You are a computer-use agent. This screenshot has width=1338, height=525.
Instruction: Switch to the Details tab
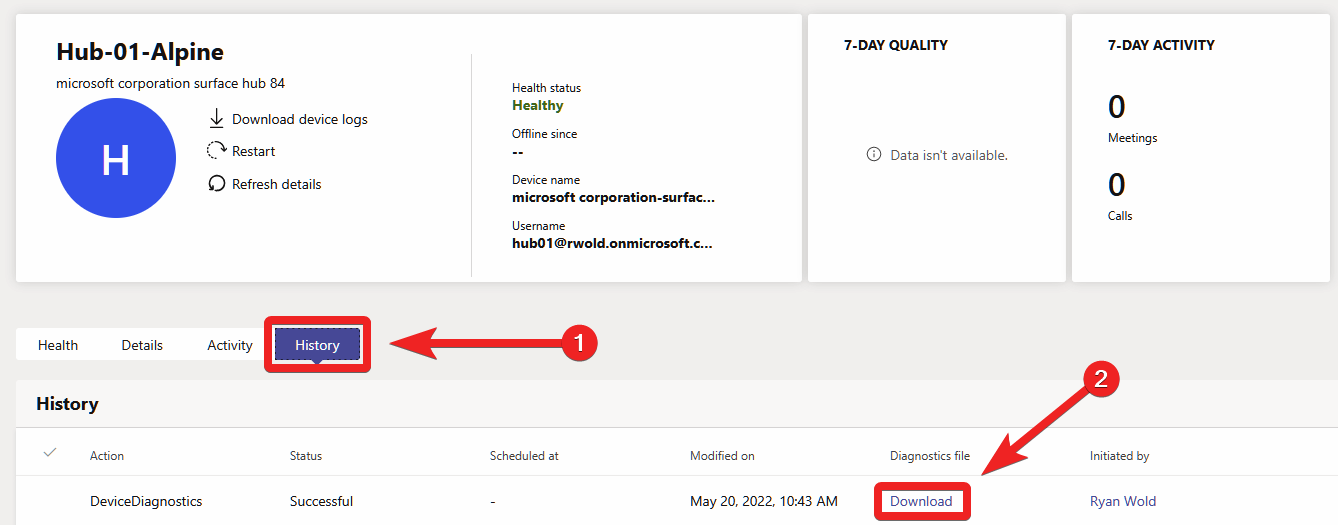coord(142,345)
